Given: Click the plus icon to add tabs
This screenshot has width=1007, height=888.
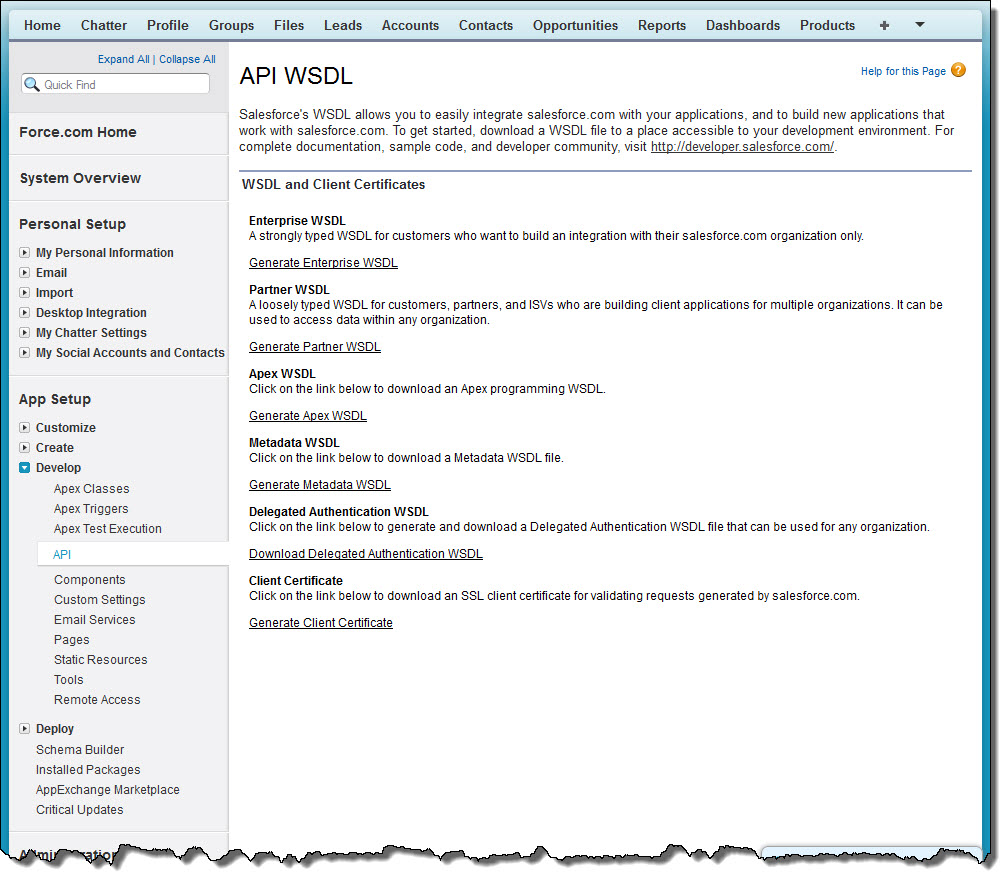Looking at the screenshot, I should (884, 25).
